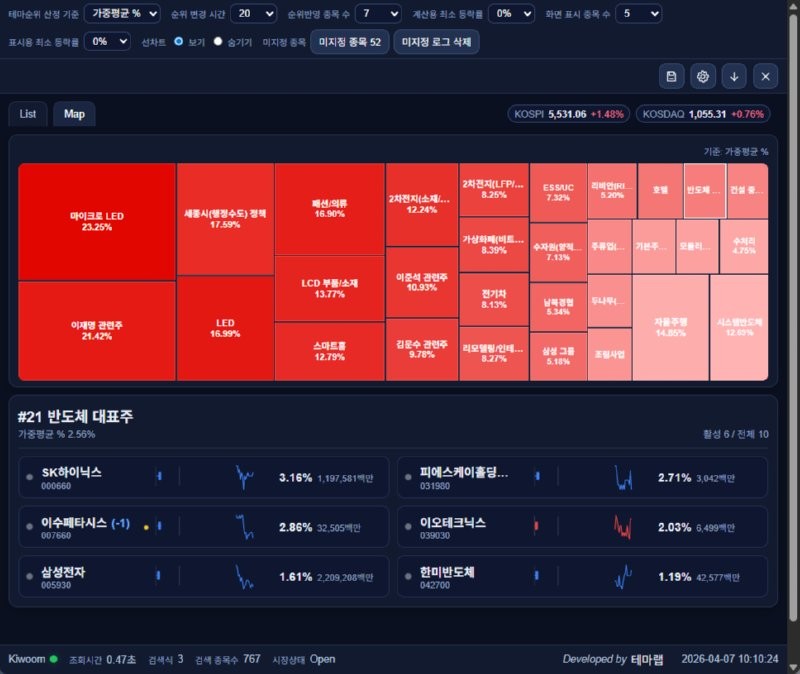Select the 숨기기 radio button

pyautogui.click(x=218, y=42)
